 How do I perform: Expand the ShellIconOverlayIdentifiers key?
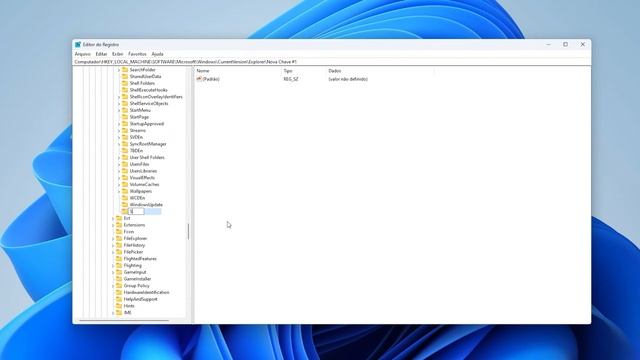[119, 97]
